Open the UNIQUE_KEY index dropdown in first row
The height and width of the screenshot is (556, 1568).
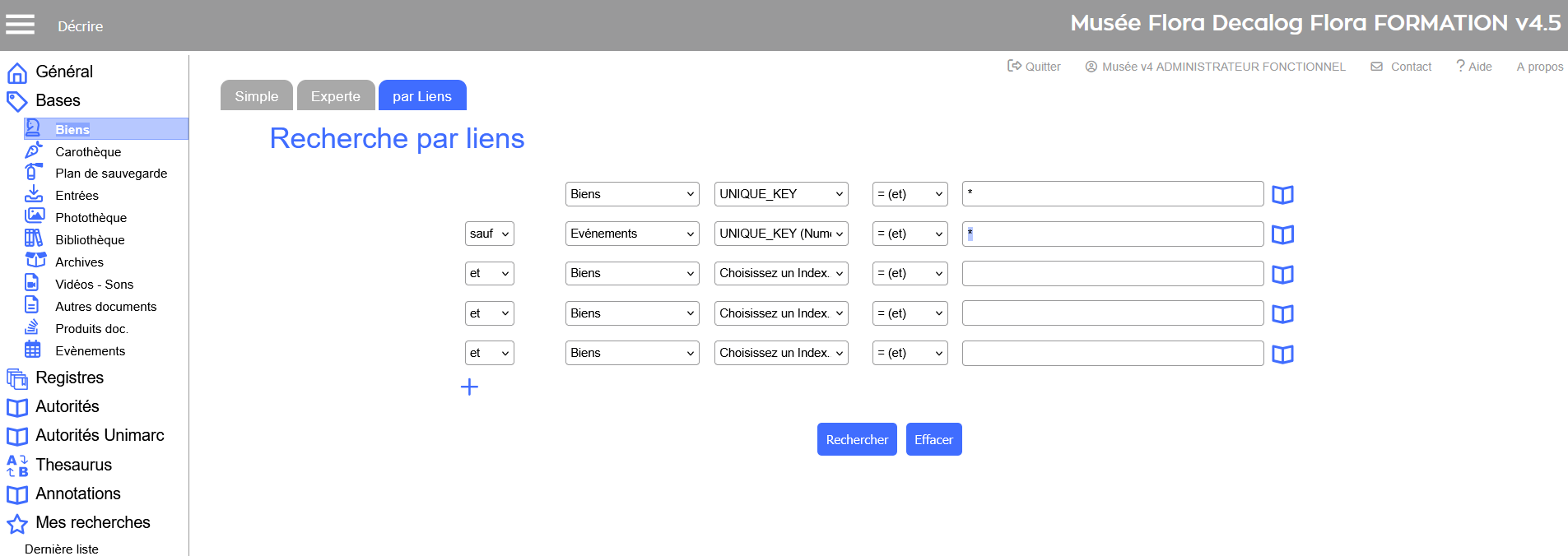[780, 194]
